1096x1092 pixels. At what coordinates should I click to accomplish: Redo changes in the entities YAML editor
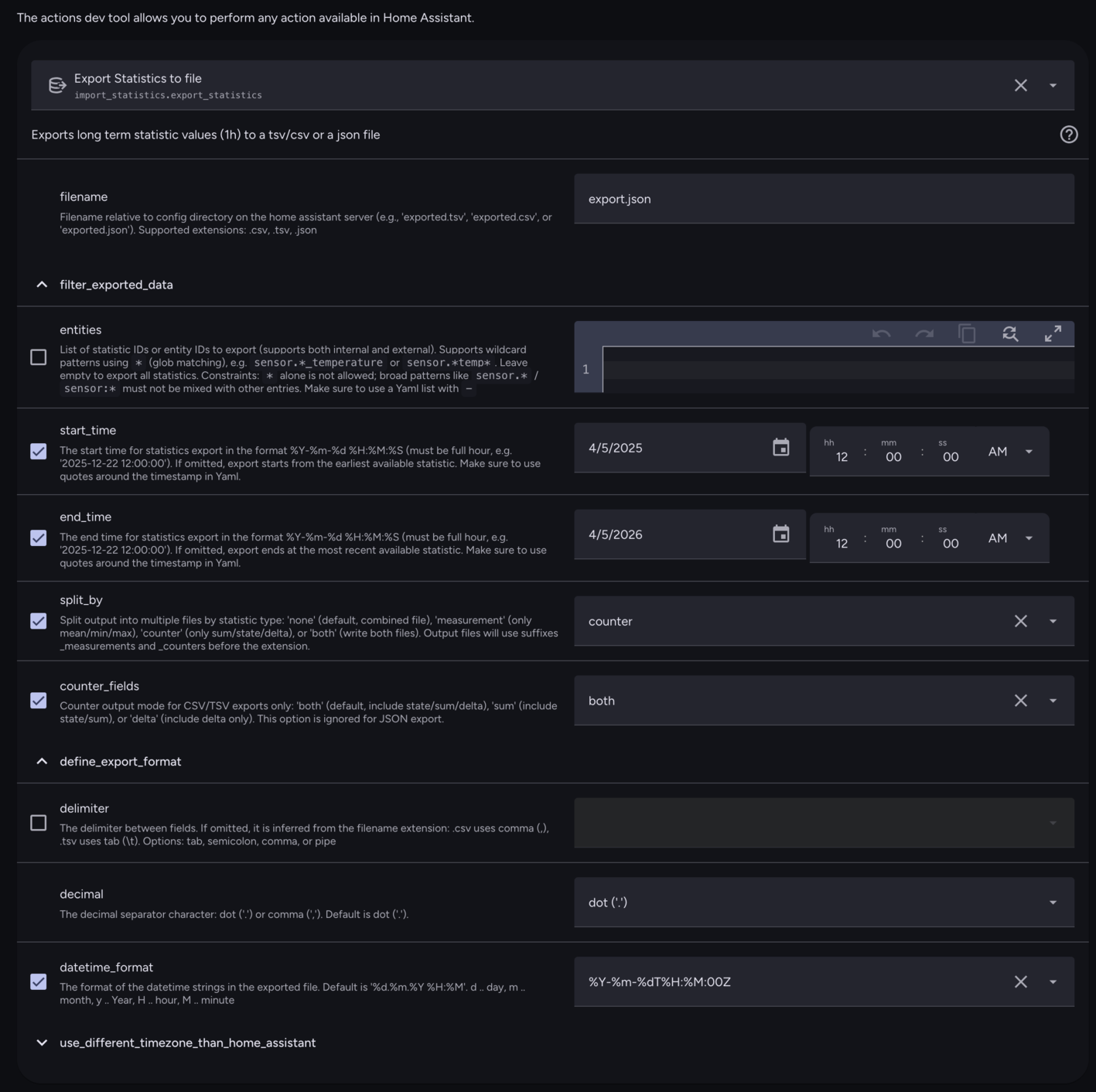tap(924, 334)
